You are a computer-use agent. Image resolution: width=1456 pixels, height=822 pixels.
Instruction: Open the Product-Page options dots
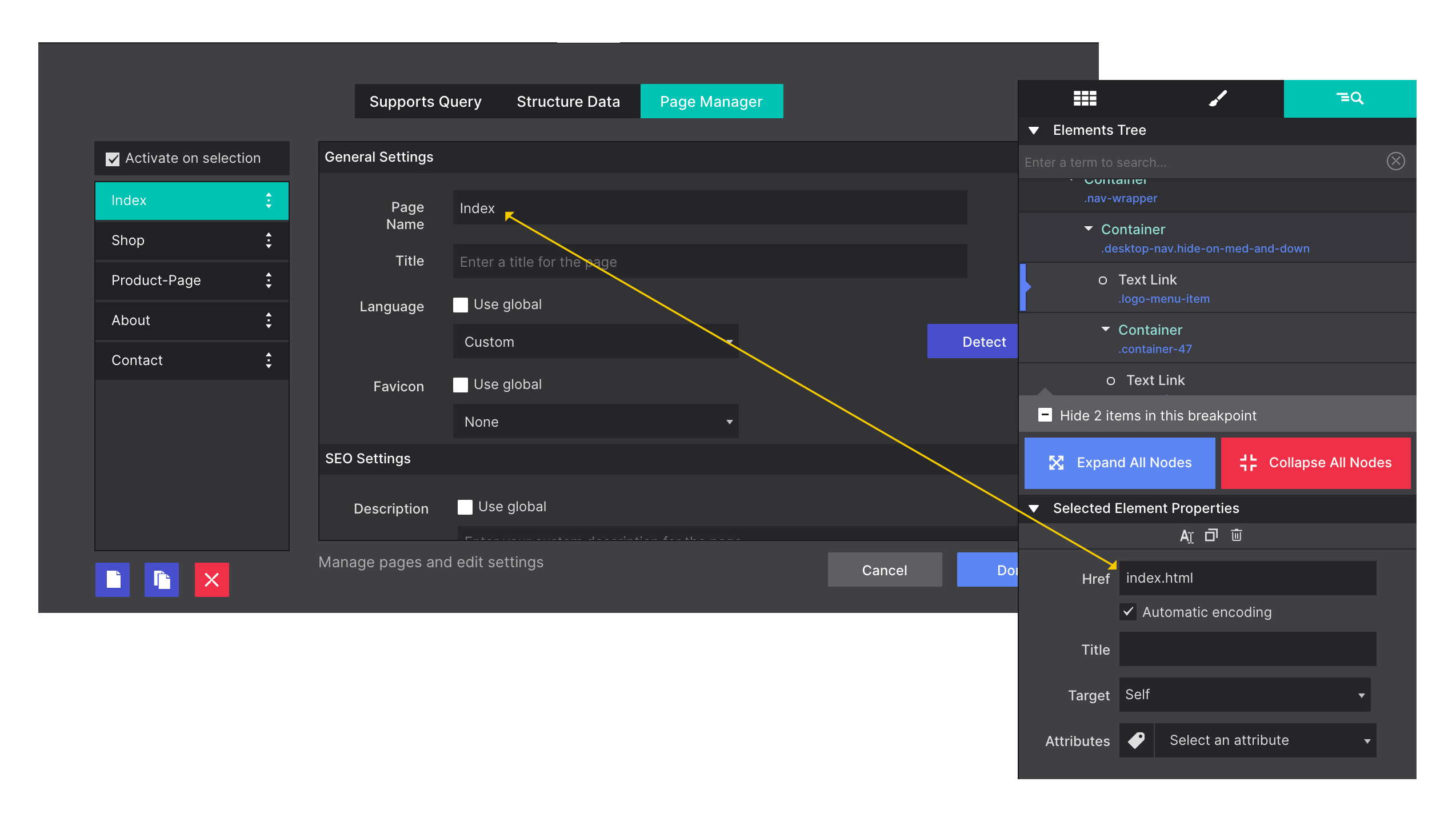coord(269,280)
